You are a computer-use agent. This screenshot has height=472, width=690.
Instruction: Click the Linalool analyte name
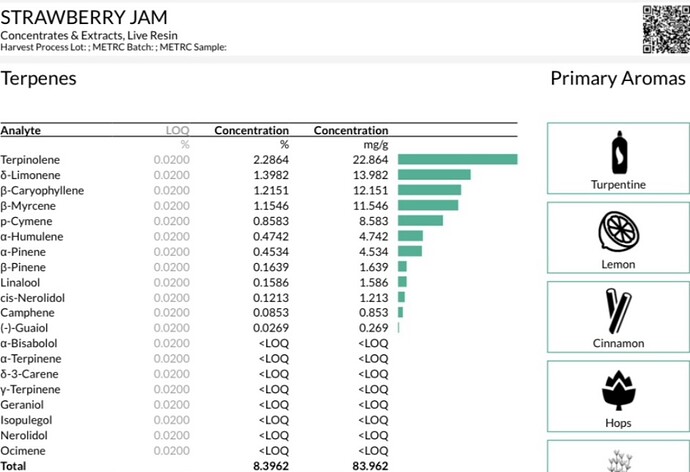coord(20,283)
